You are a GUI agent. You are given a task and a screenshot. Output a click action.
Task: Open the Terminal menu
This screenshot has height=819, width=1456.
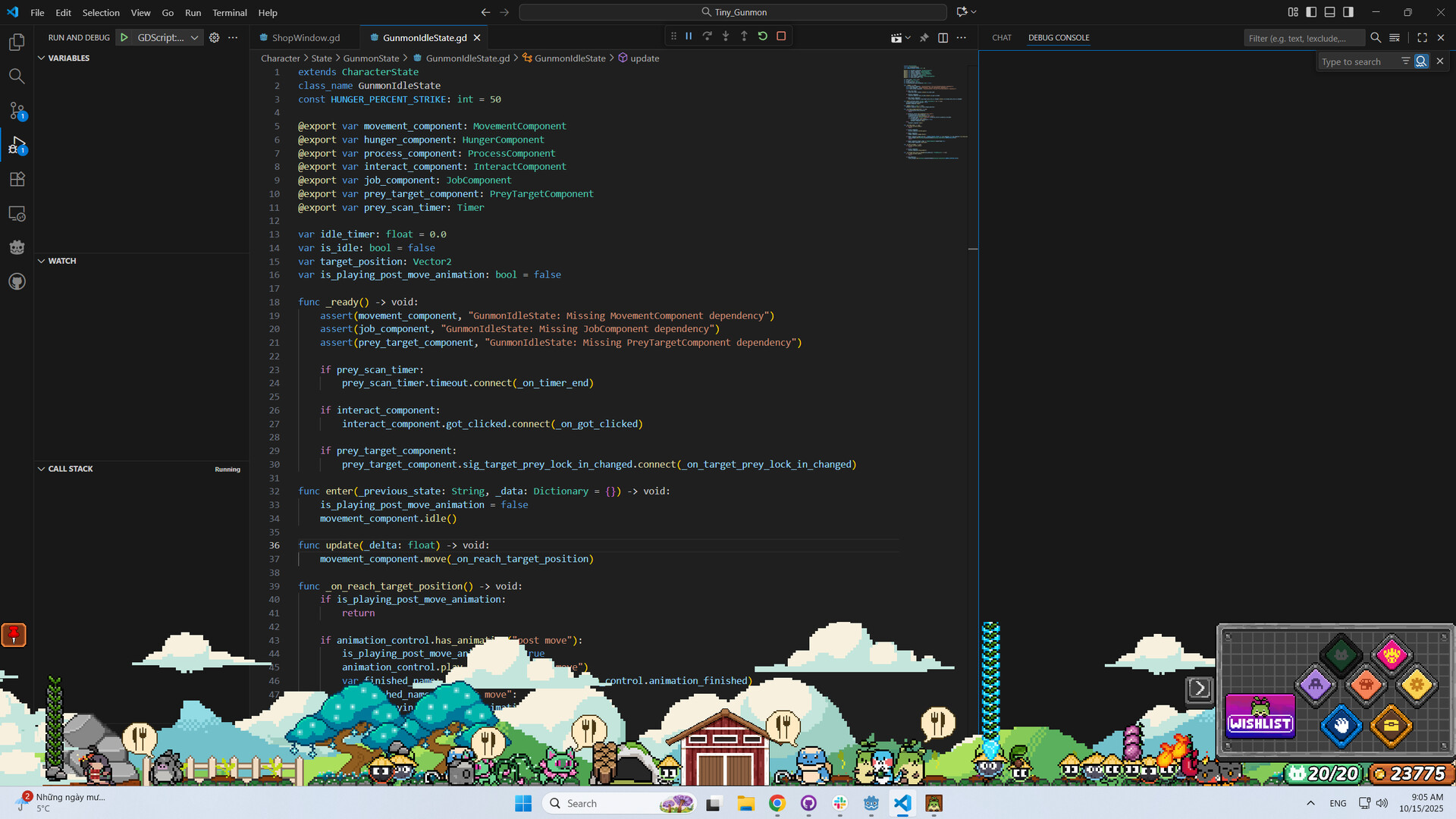pos(229,13)
